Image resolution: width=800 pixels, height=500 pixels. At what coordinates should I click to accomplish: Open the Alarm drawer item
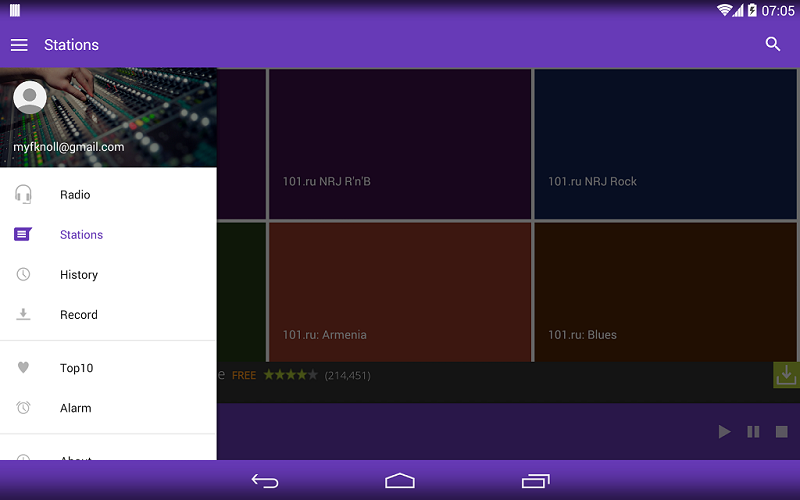[108, 408]
